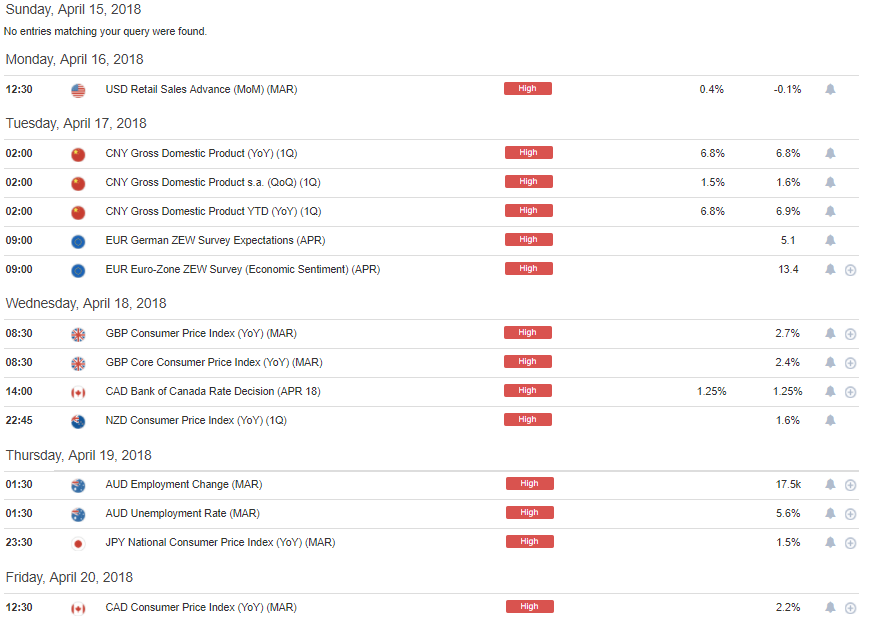Toggle alert bell for USD Retail Sales Advance

[830, 90]
